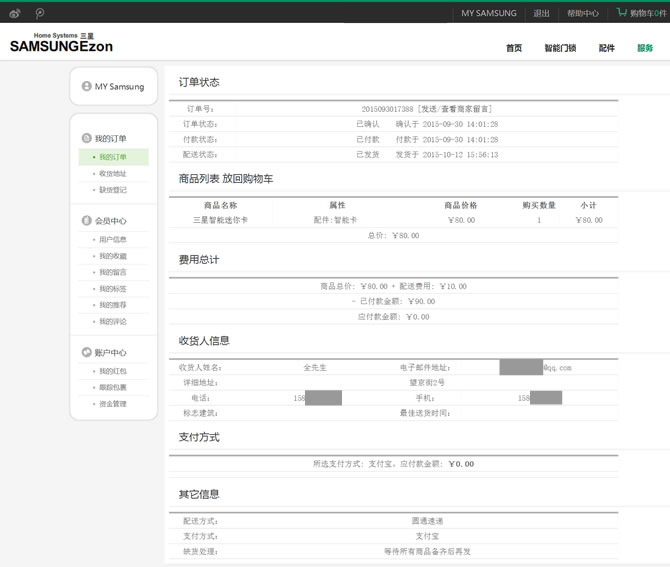Viewport: 670px width, 567px height.
Task: Click 所选支付方式 支付宝 line
Action: pyautogui.click(x=393, y=464)
